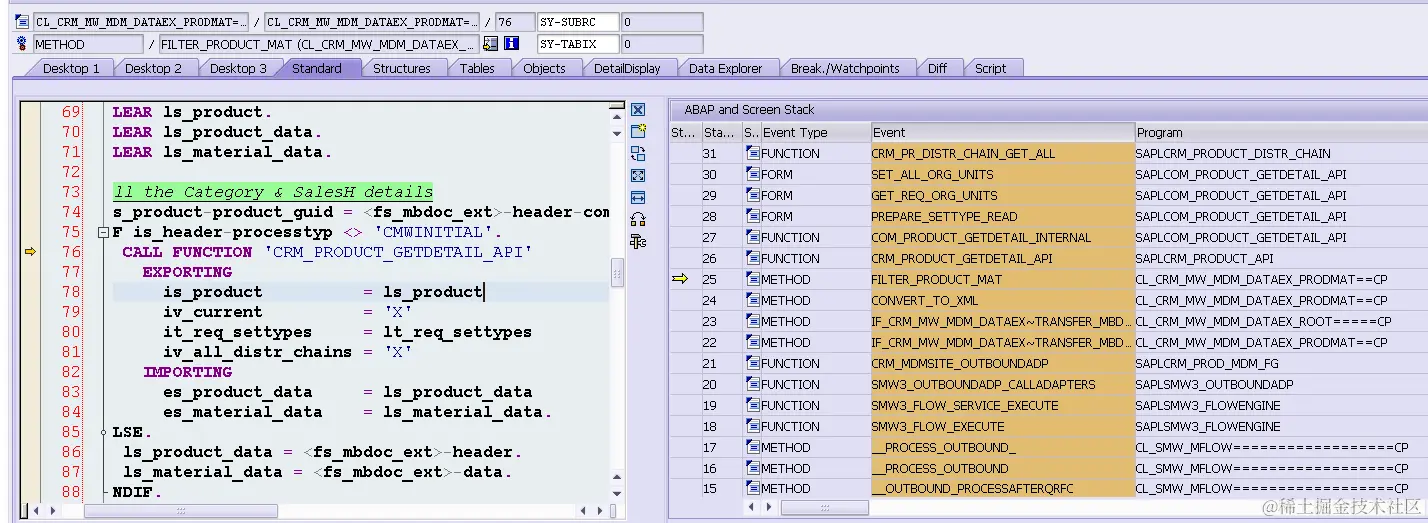Image resolution: width=1428 pixels, height=523 pixels.
Task: Click the navigate-to-source icon after FILTER_PRODUCT_MAT field
Action: point(490,44)
